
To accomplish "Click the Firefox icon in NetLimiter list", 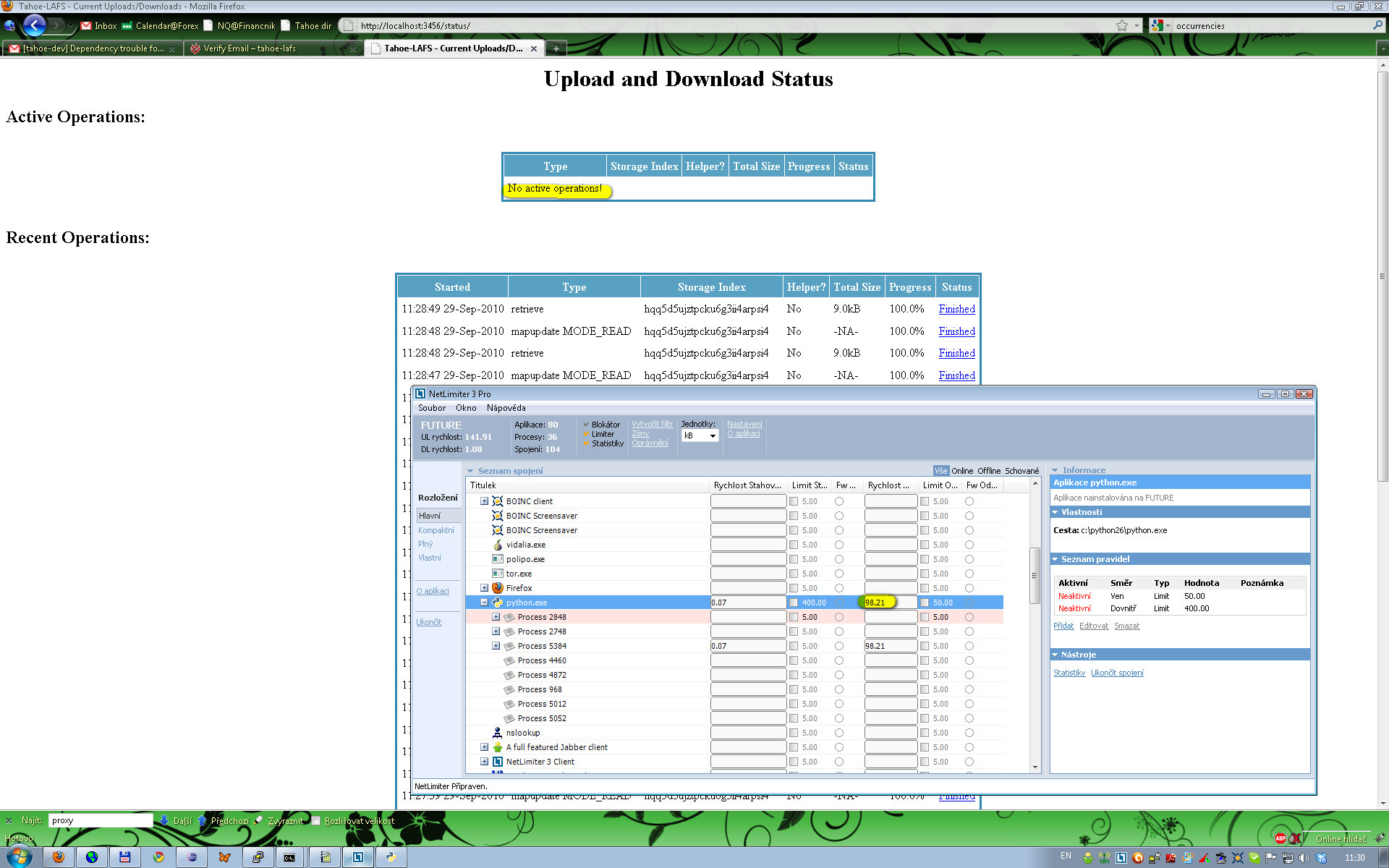I will 498,588.
